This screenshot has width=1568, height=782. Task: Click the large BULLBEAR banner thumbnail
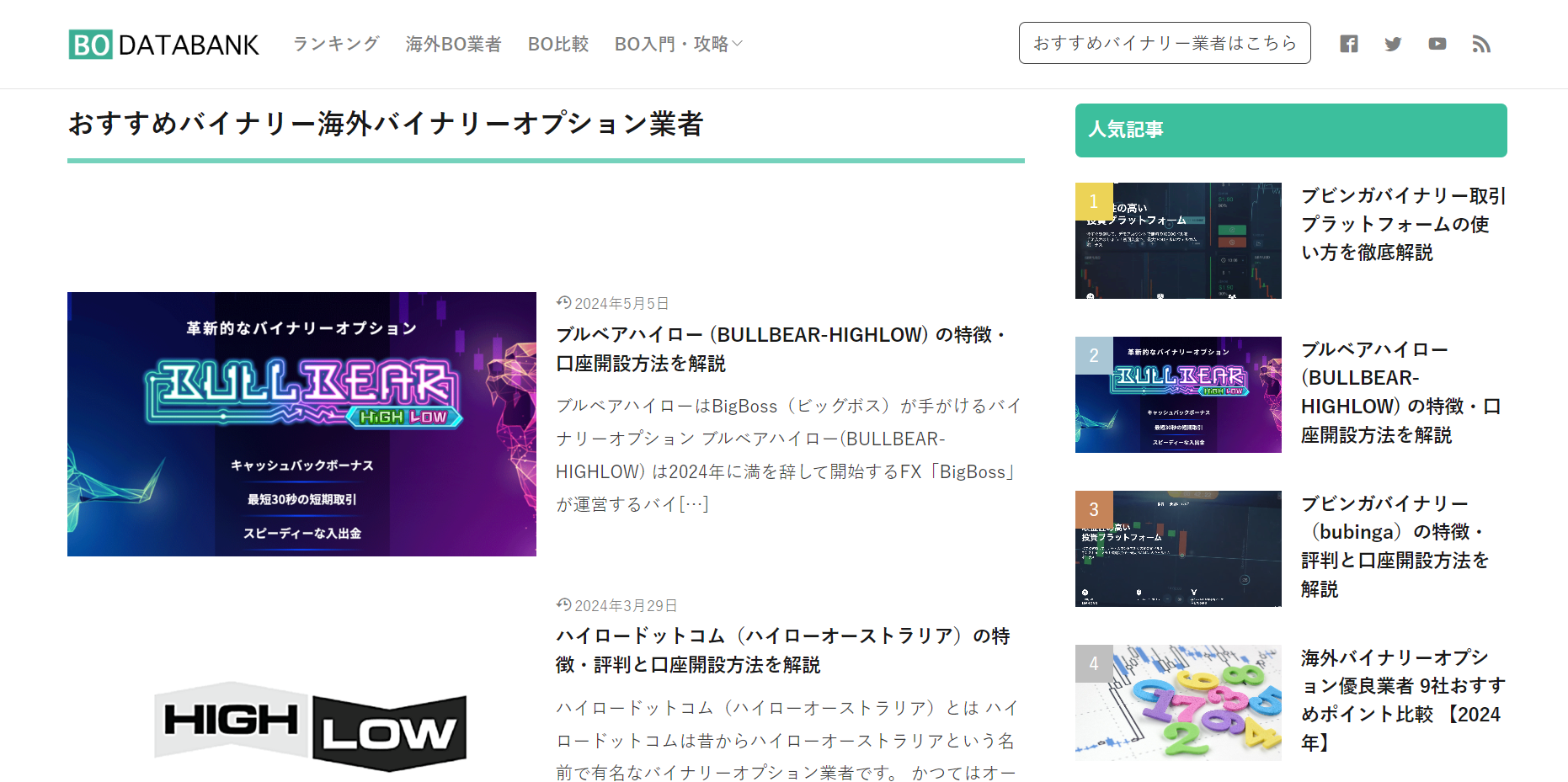301,423
